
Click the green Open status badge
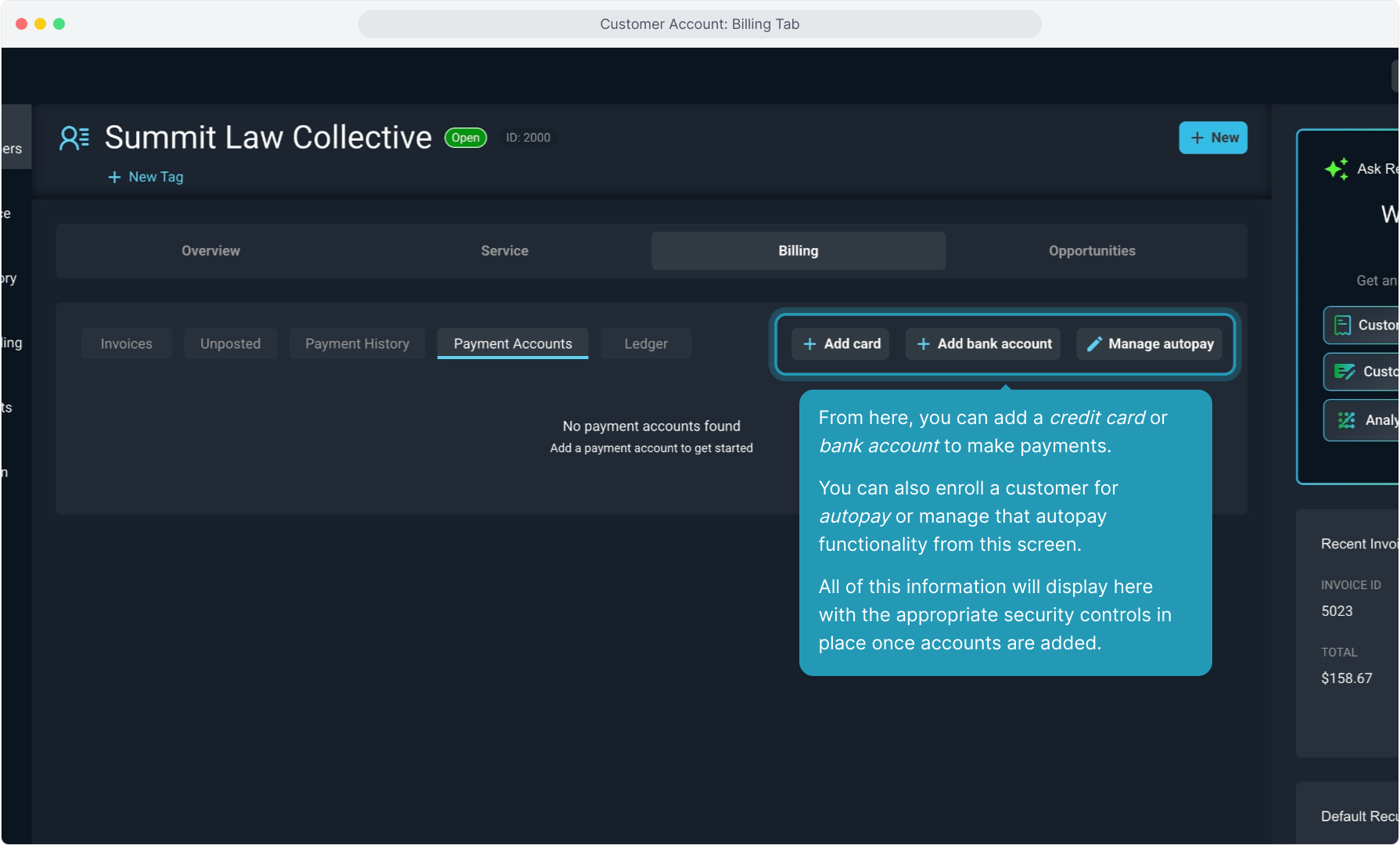tap(465, 138)
